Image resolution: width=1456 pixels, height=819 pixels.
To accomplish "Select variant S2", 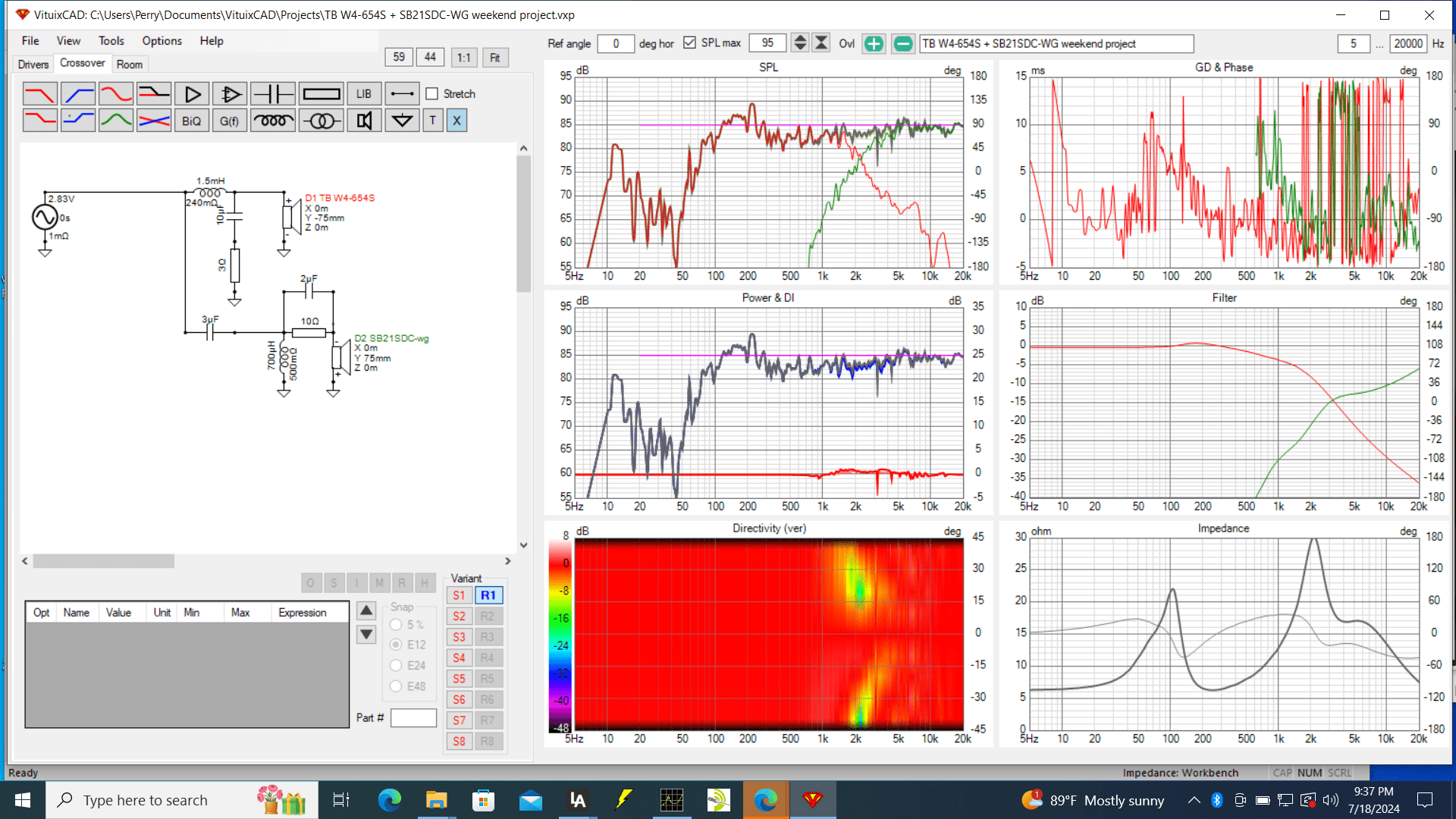I will (x=459, y=617).
